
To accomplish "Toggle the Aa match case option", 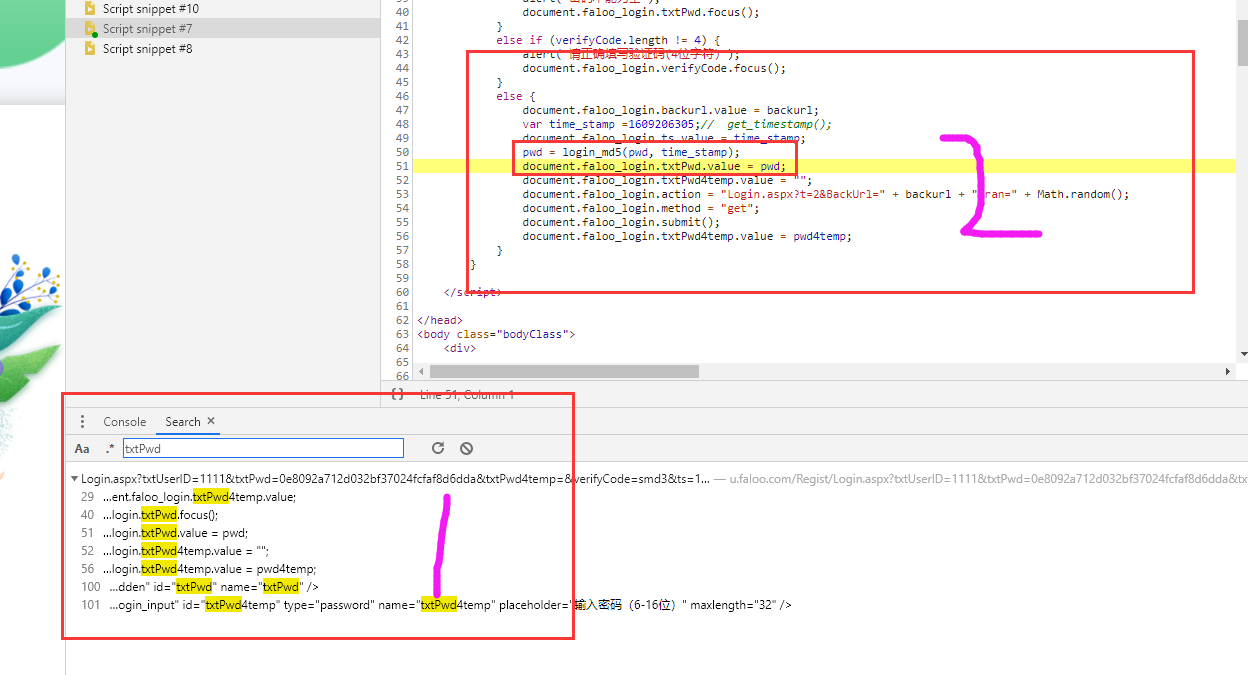I will coord(82,449).
